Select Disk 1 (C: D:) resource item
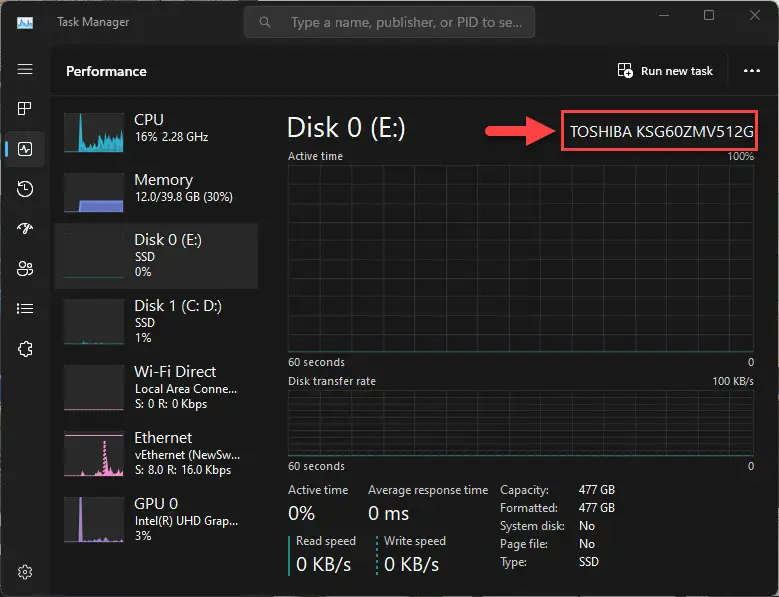 coord(156,321)
